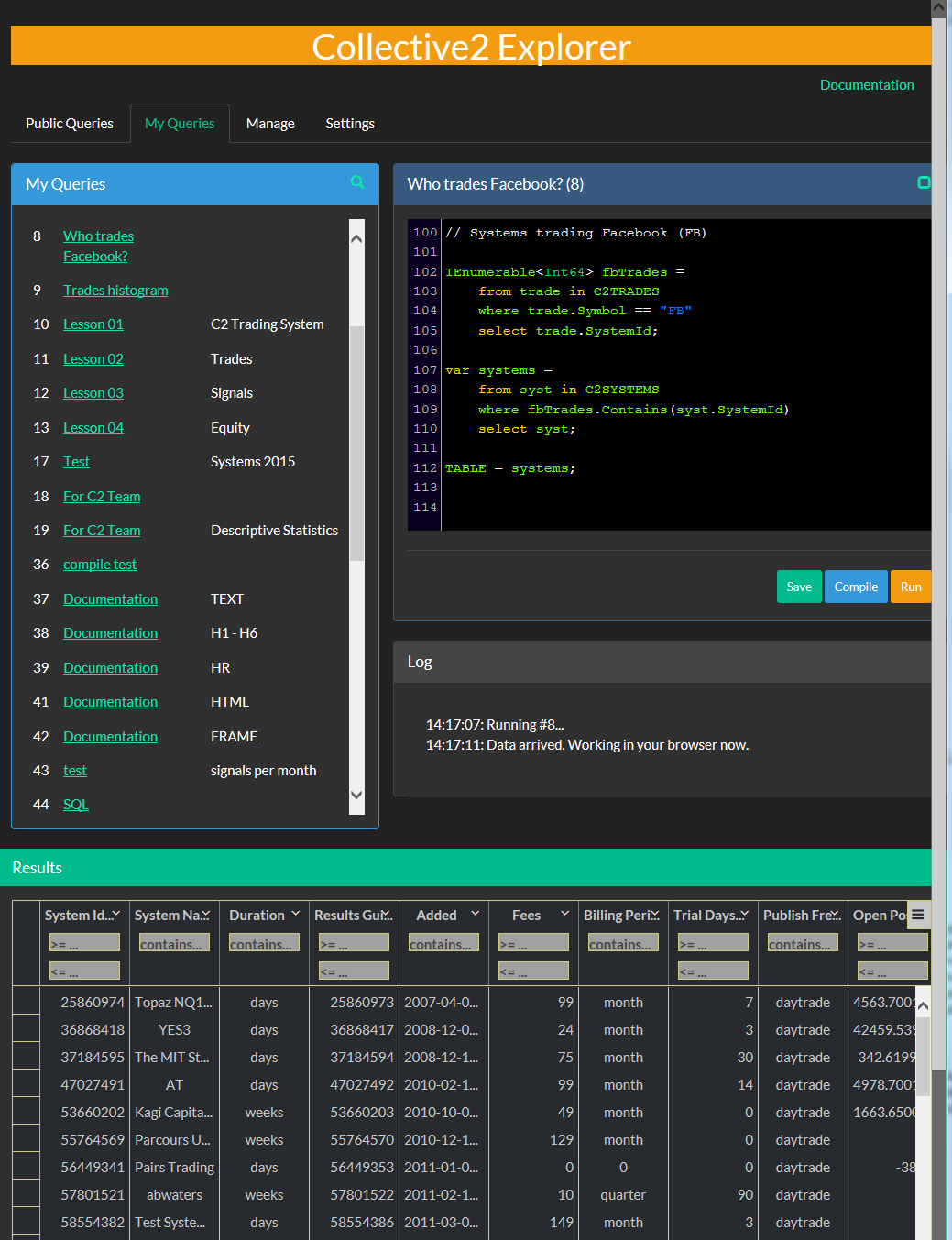
Task: Click the Save button
Action: (x=799, y=587)
